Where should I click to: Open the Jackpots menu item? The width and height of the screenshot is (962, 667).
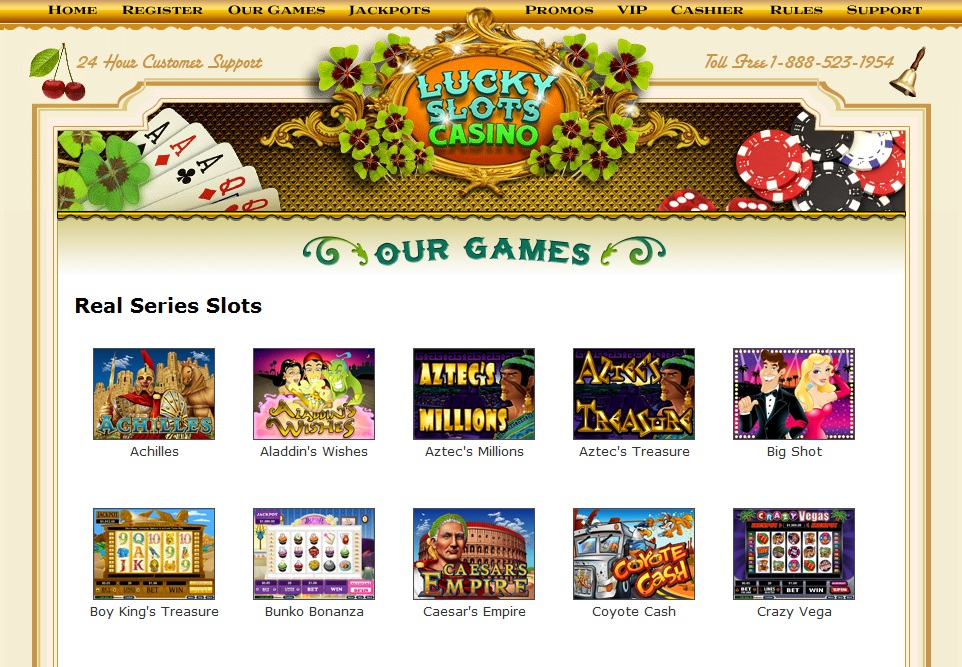click(390, 10)
